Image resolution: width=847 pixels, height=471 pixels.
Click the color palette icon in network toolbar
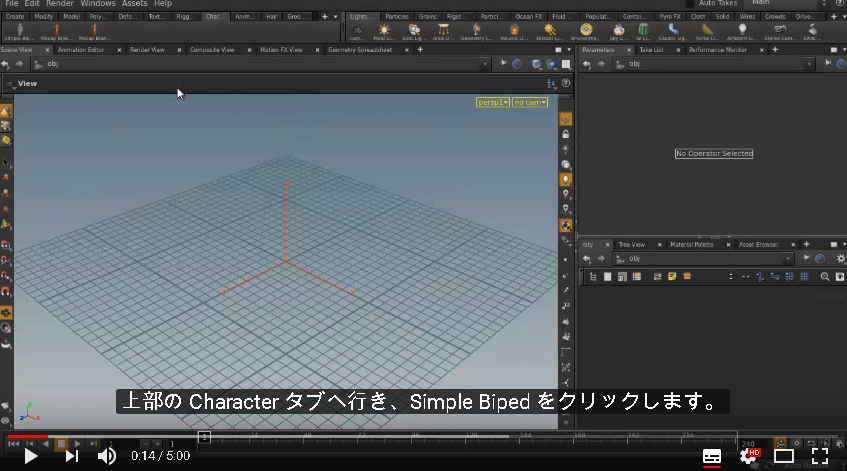click(x=637, y=277)
